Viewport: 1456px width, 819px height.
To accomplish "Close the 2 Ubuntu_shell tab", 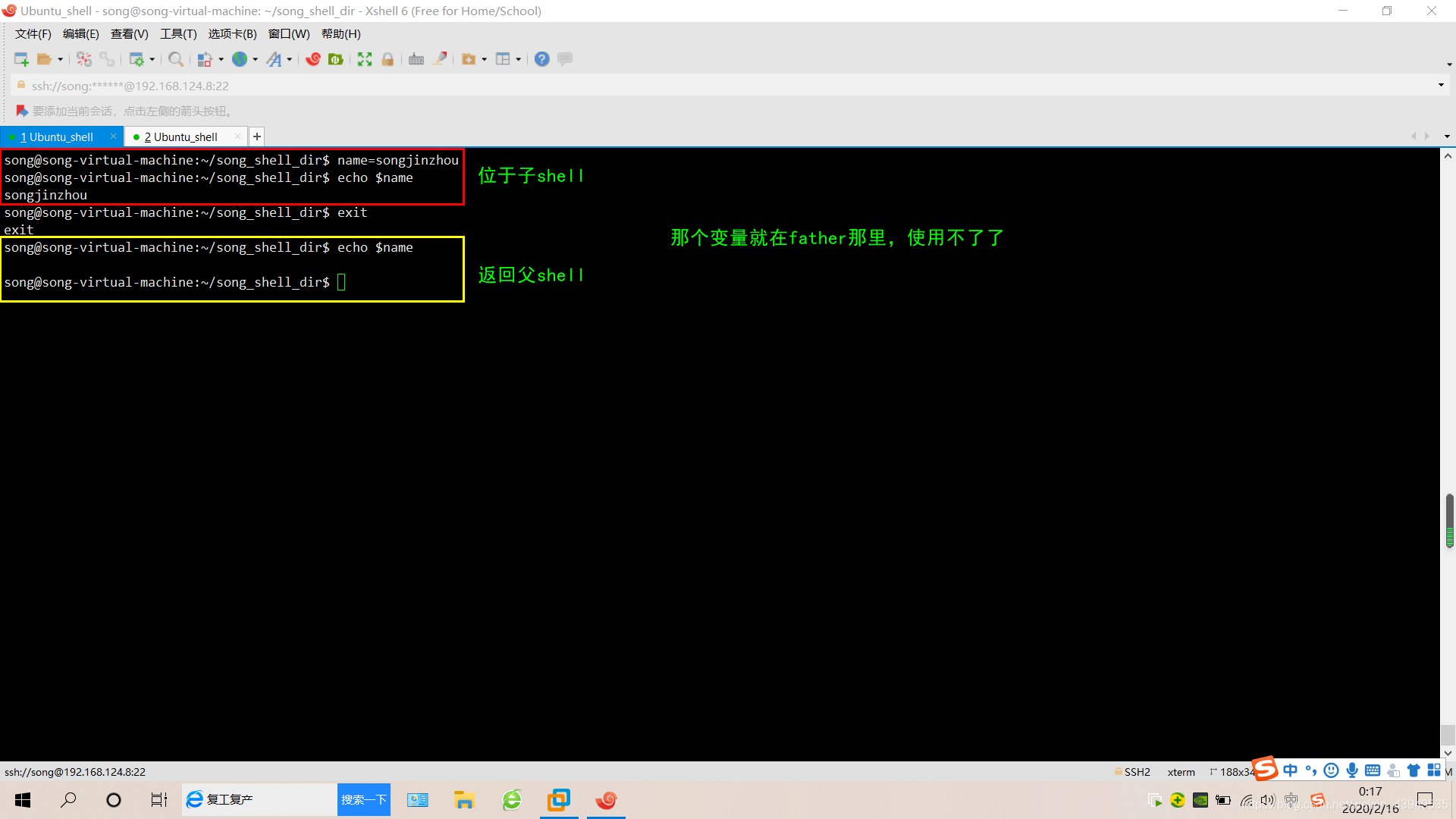I will point(237,136).
